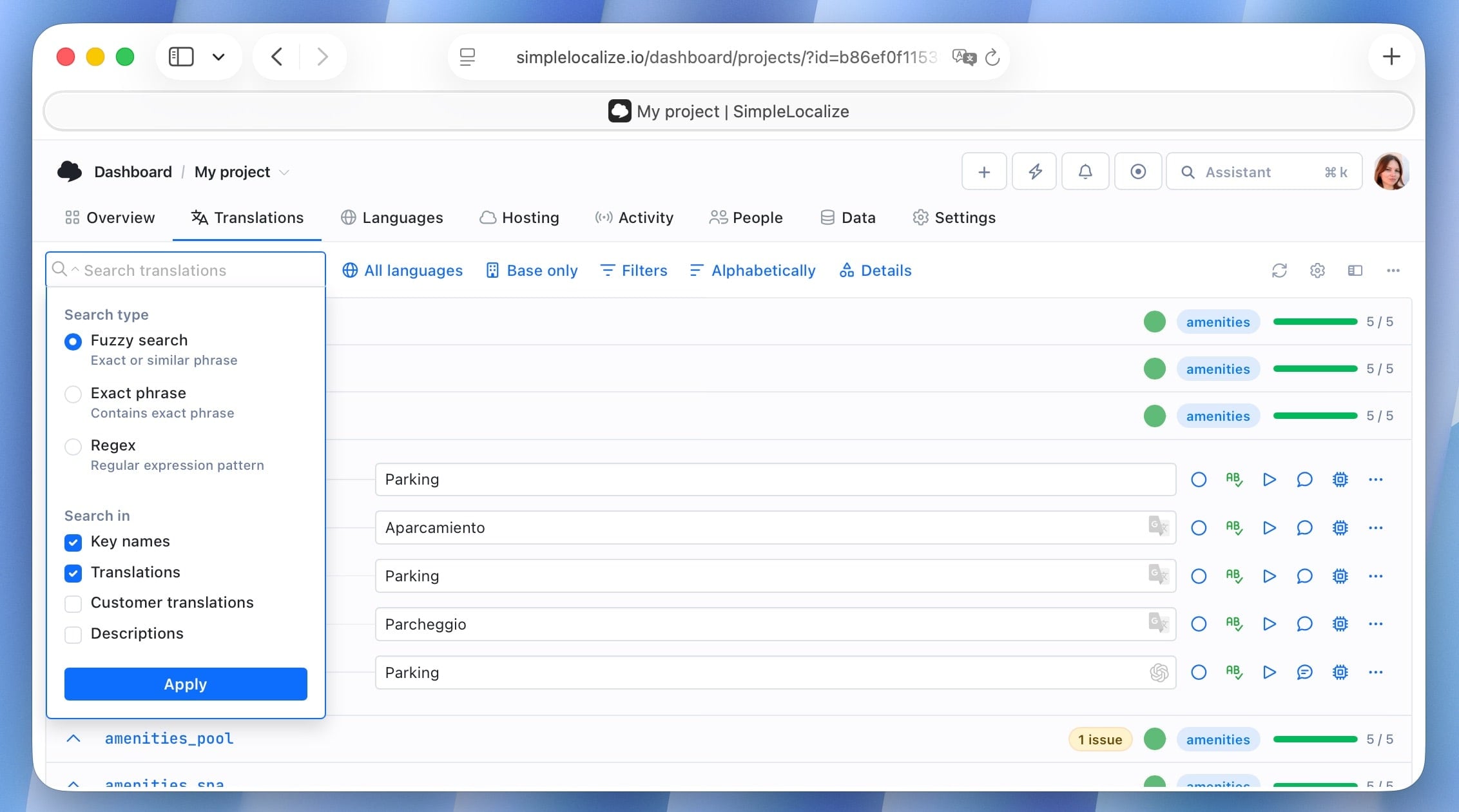Open the Settings tab
Viewport: 1459px width, 812px height.
(x=954, y=218)
